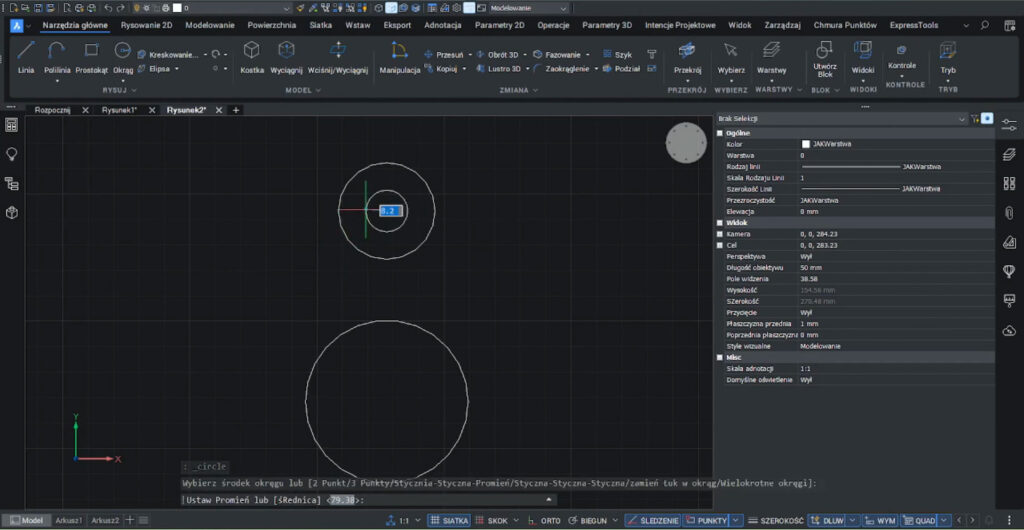Toggle WYM dynamic dimensions
This screenshot has width=1024, height=530.
click(880, 520)
